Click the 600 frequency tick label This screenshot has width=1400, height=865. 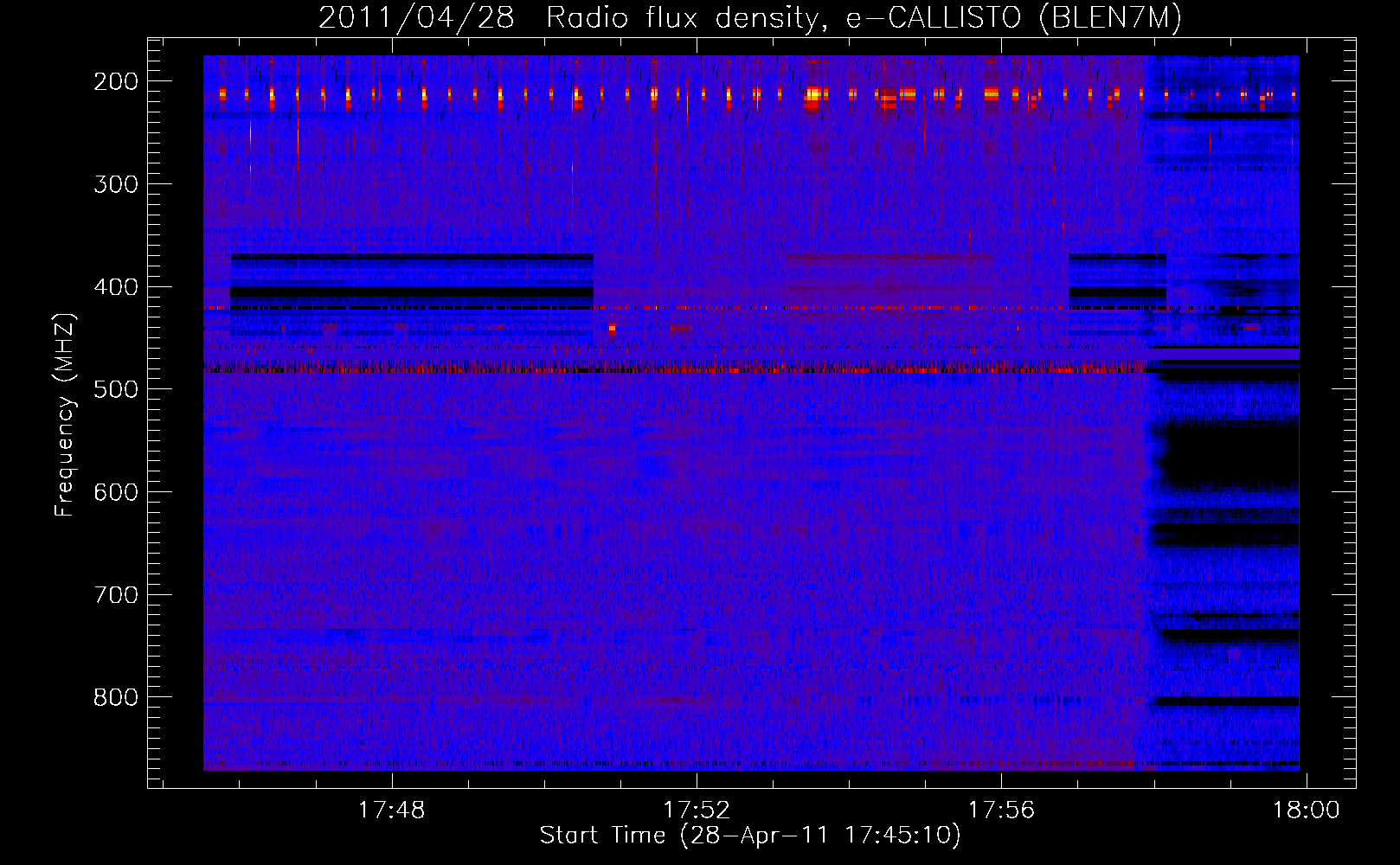tap(115, 492)
